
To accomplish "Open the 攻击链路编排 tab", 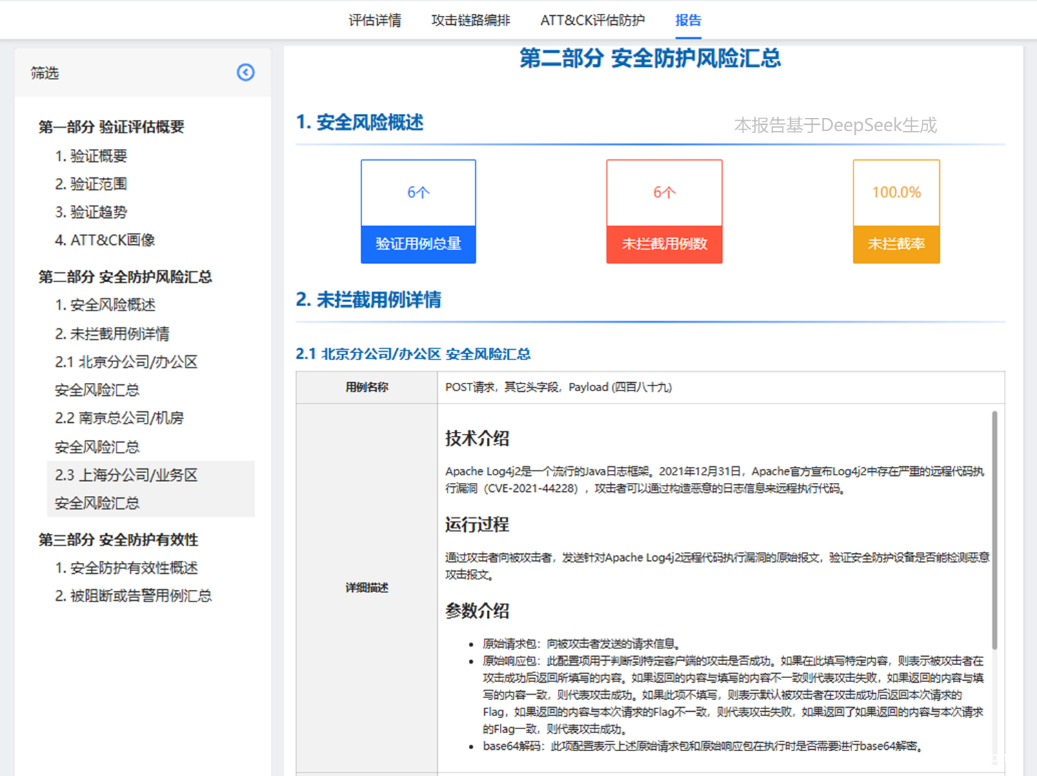I will (x=470, y=20).
